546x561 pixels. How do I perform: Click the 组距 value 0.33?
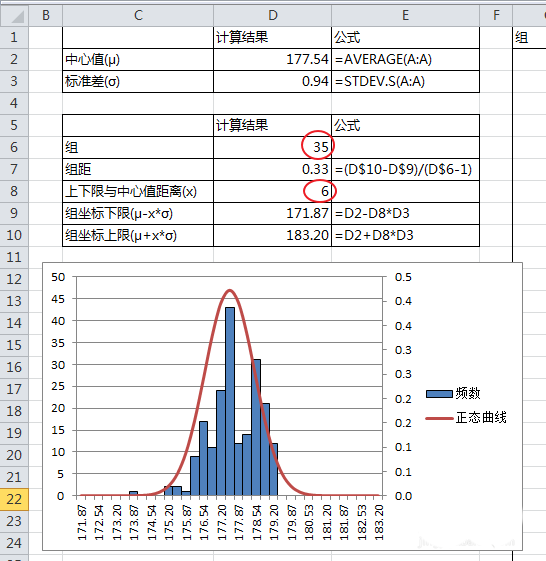point(273,169)
